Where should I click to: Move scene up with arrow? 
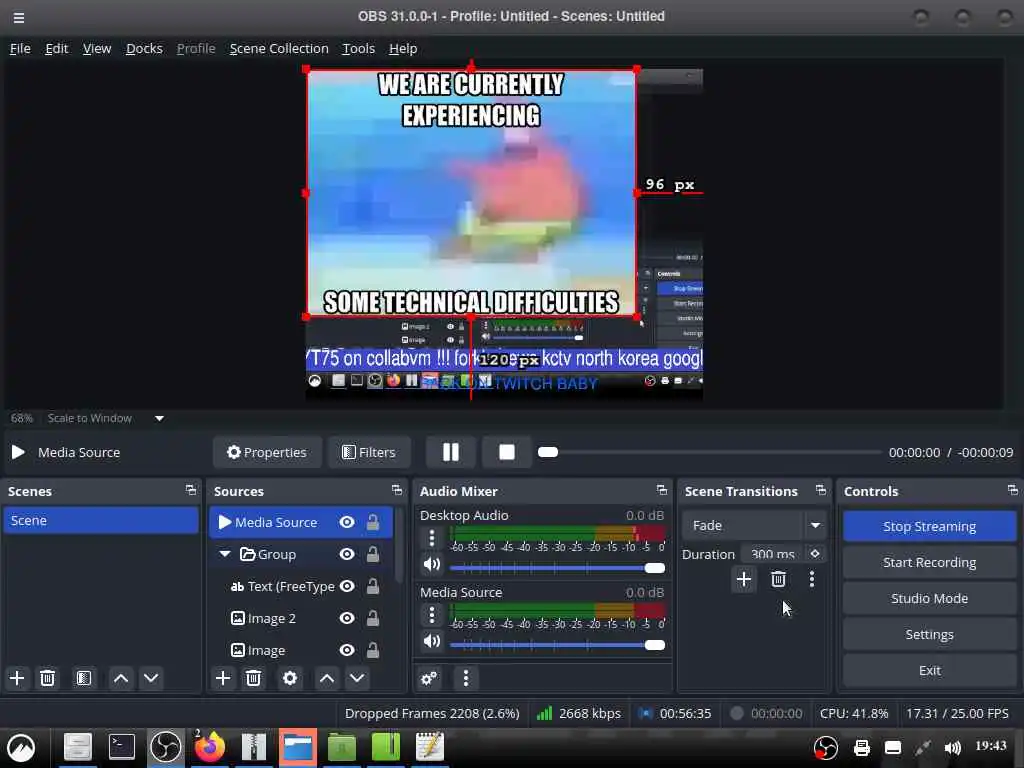coord(121,678)
